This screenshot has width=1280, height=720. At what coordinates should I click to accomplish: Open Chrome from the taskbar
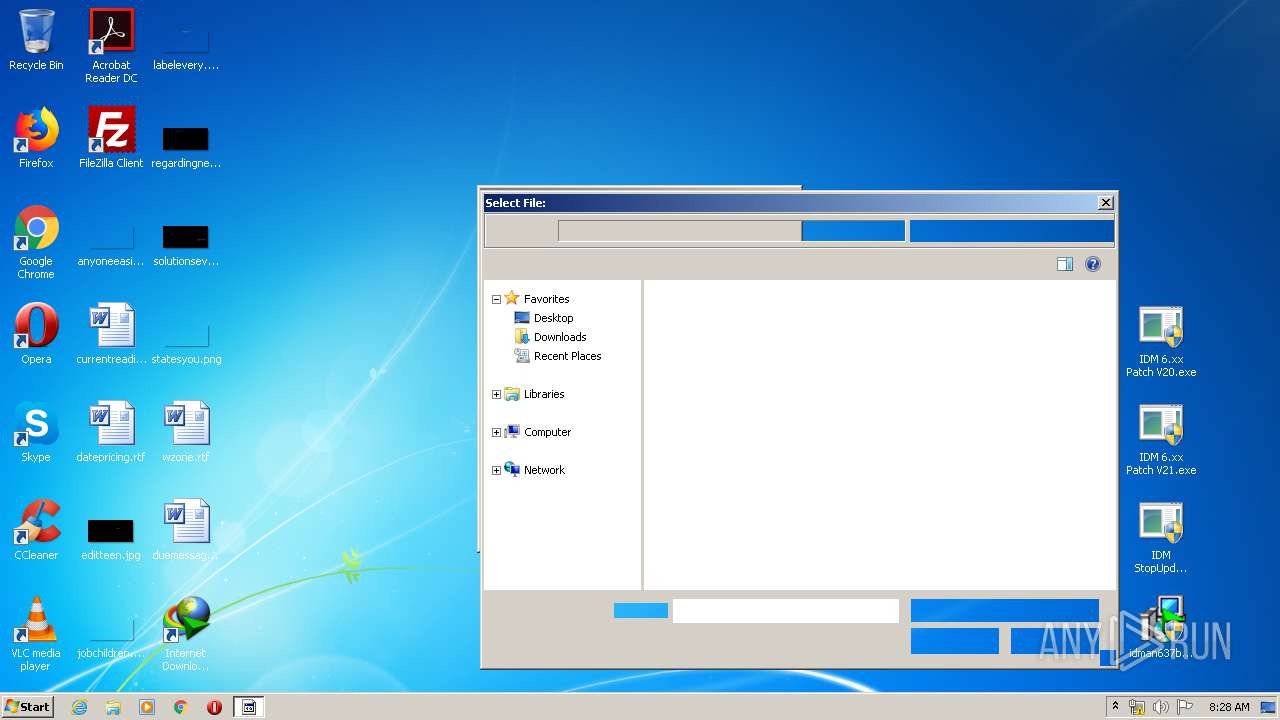tap(181, 707)
